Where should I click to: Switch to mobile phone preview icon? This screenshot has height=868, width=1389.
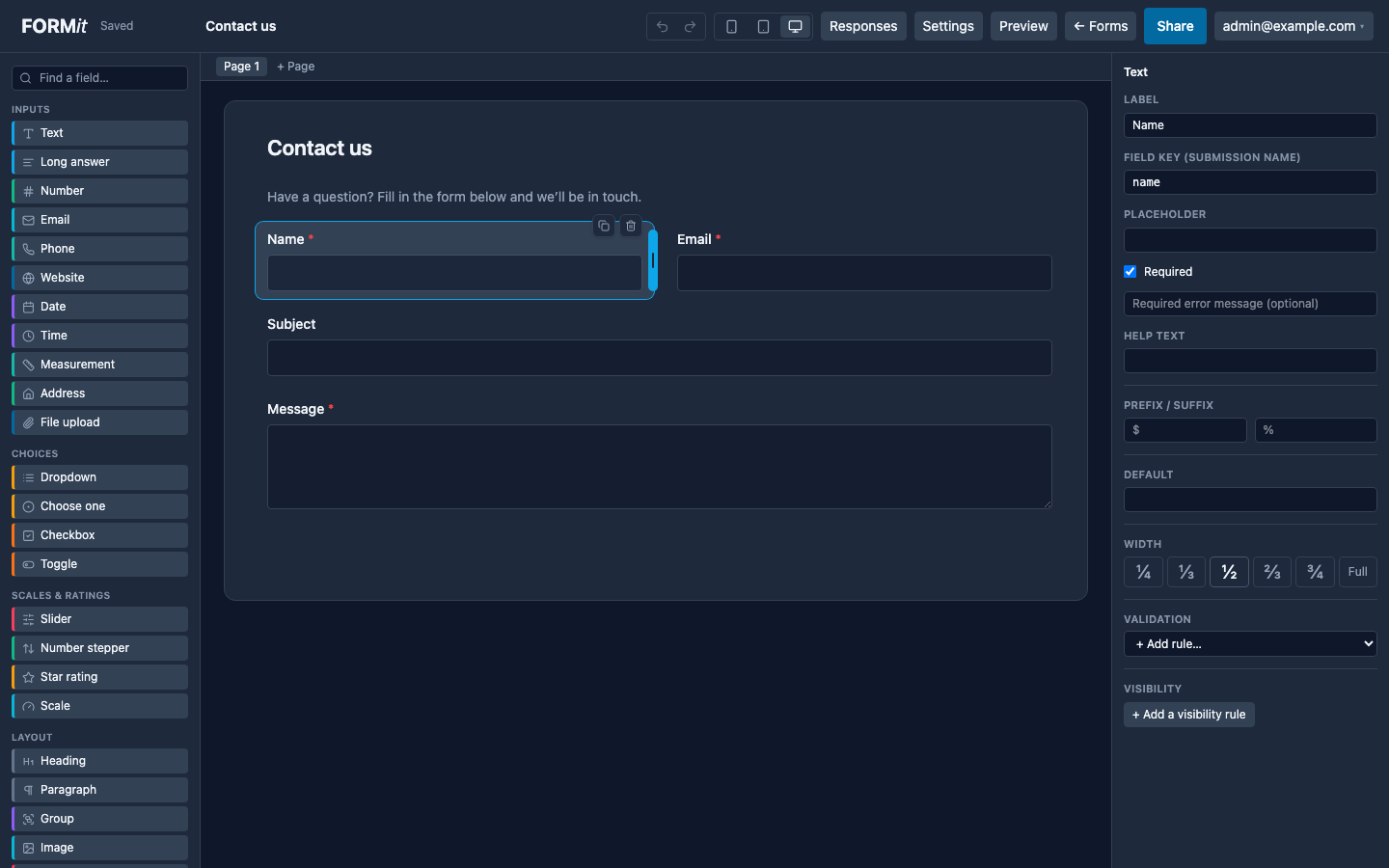(731, 26)
